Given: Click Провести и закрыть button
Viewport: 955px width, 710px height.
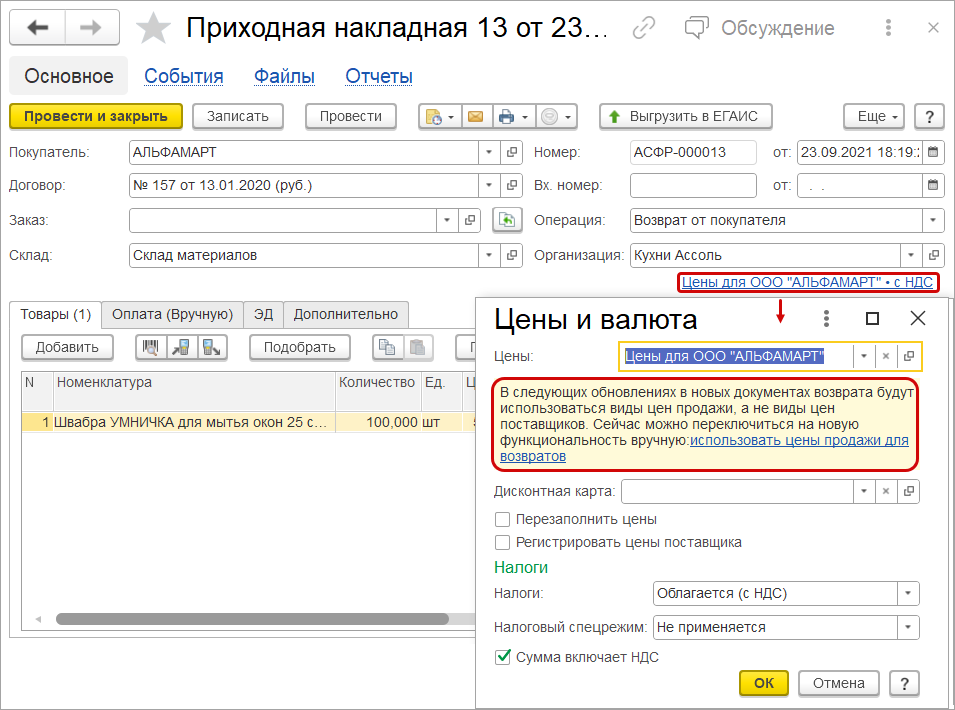Looking at the screenshot, I should (x=96, y=116).
